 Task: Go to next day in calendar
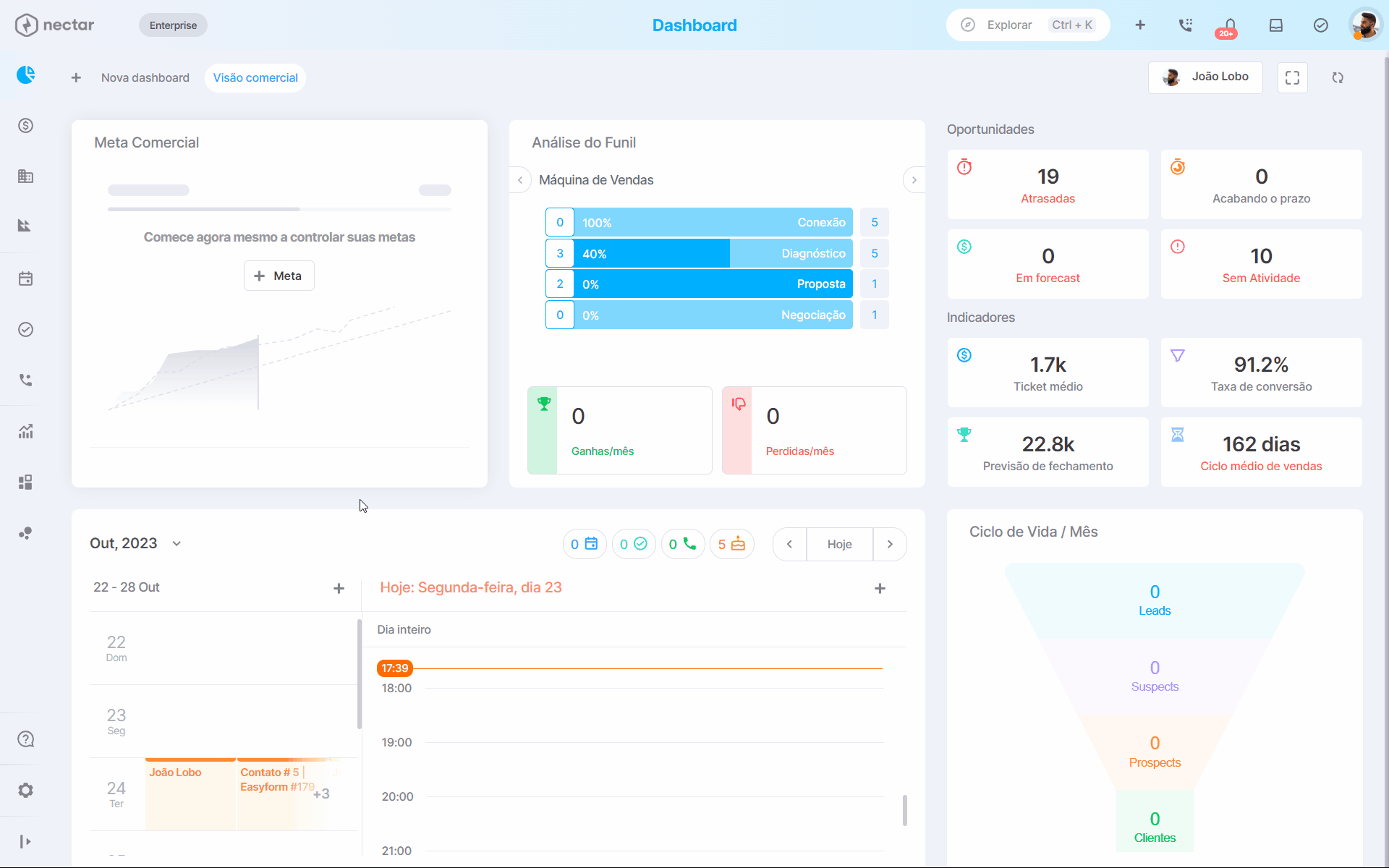(x=890, y=544)
